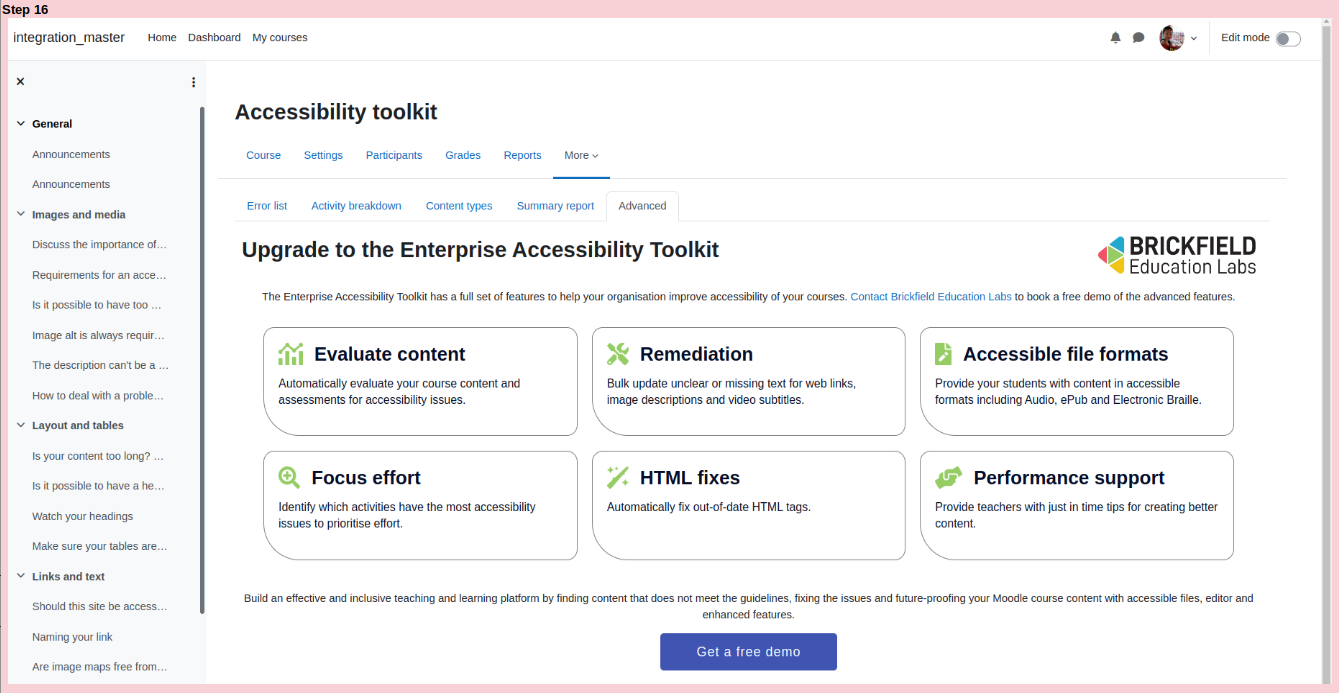This screenshot has height=693, width=1339.
Task: Click the Remediation card heading
Action: [x=696, y=354]
